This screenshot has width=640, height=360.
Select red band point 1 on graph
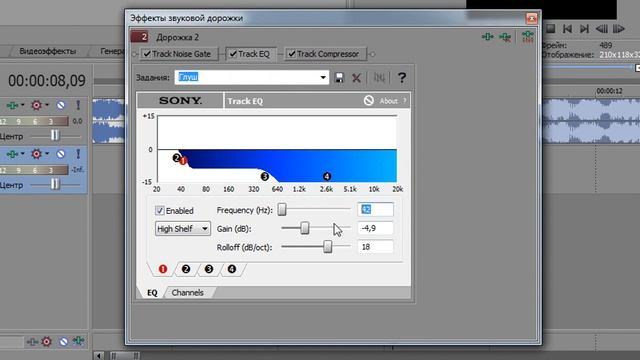coord(183,161)
